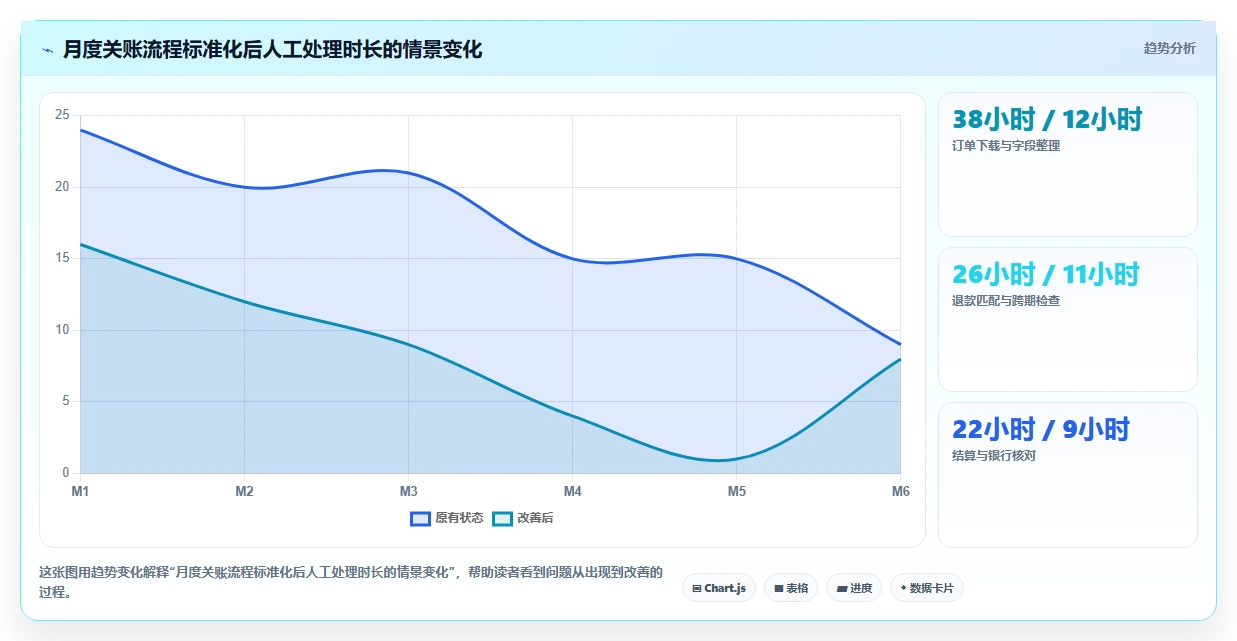The height and width of the screenshot is (641, 1237).
Task: Click the lightning icon beside the header title
Action: (47, 50)
